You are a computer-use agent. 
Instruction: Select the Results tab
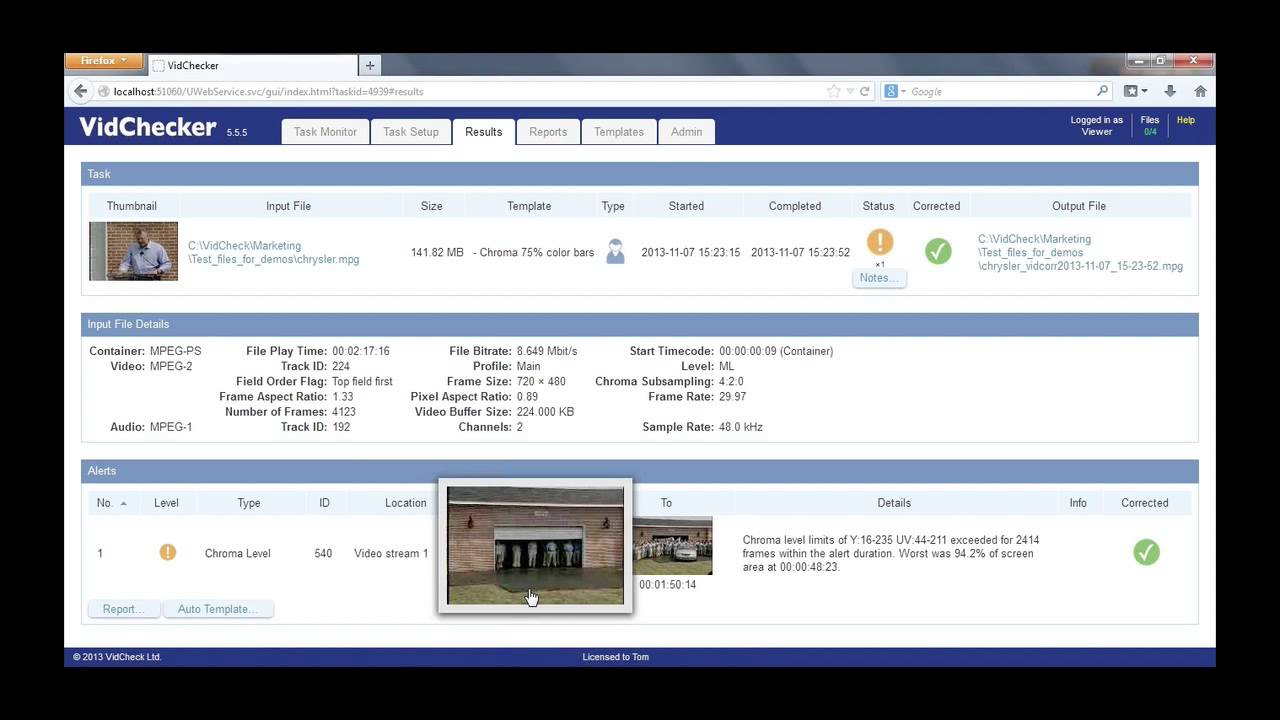pyautogui.click(x=484, y=132)
